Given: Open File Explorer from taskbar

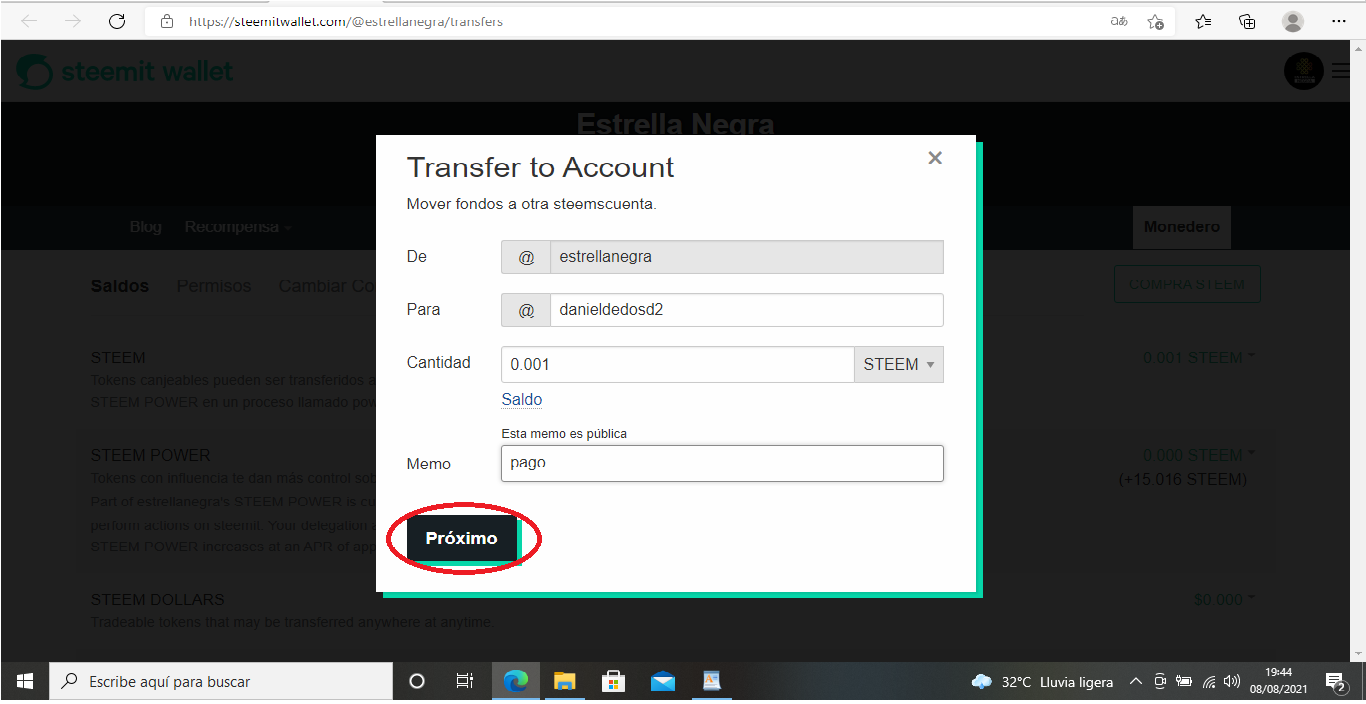Looking at the screenshot, I should pyautogui.click(x=565, y=681).
